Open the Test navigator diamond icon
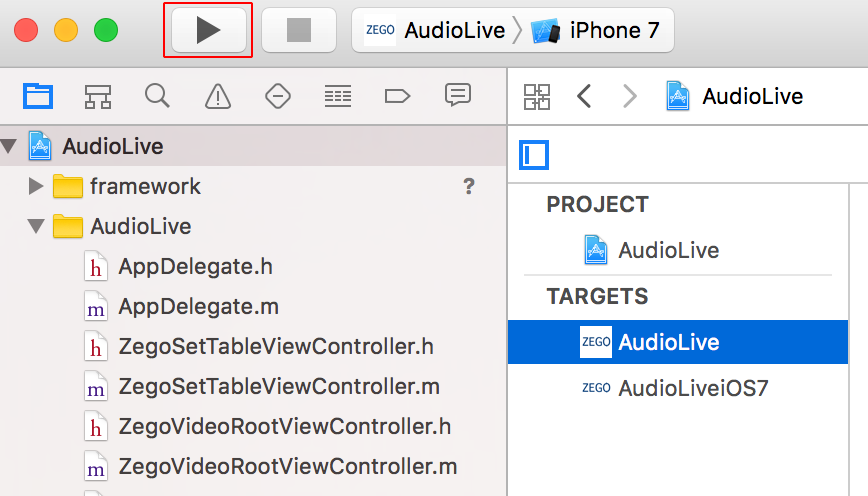Viewport: 868px width, 496px height. tap(278, 96)
